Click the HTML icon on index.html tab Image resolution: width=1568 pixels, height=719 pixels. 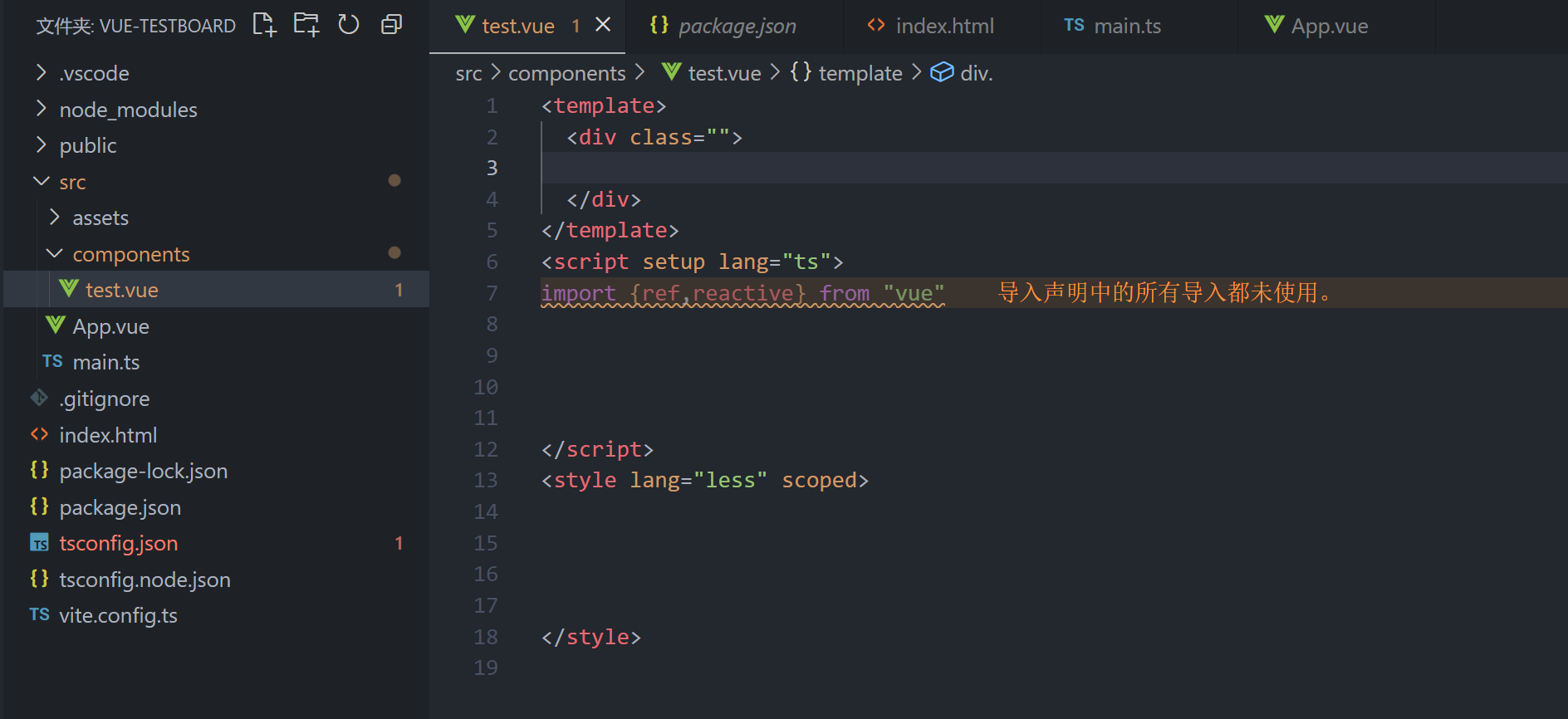876,25
